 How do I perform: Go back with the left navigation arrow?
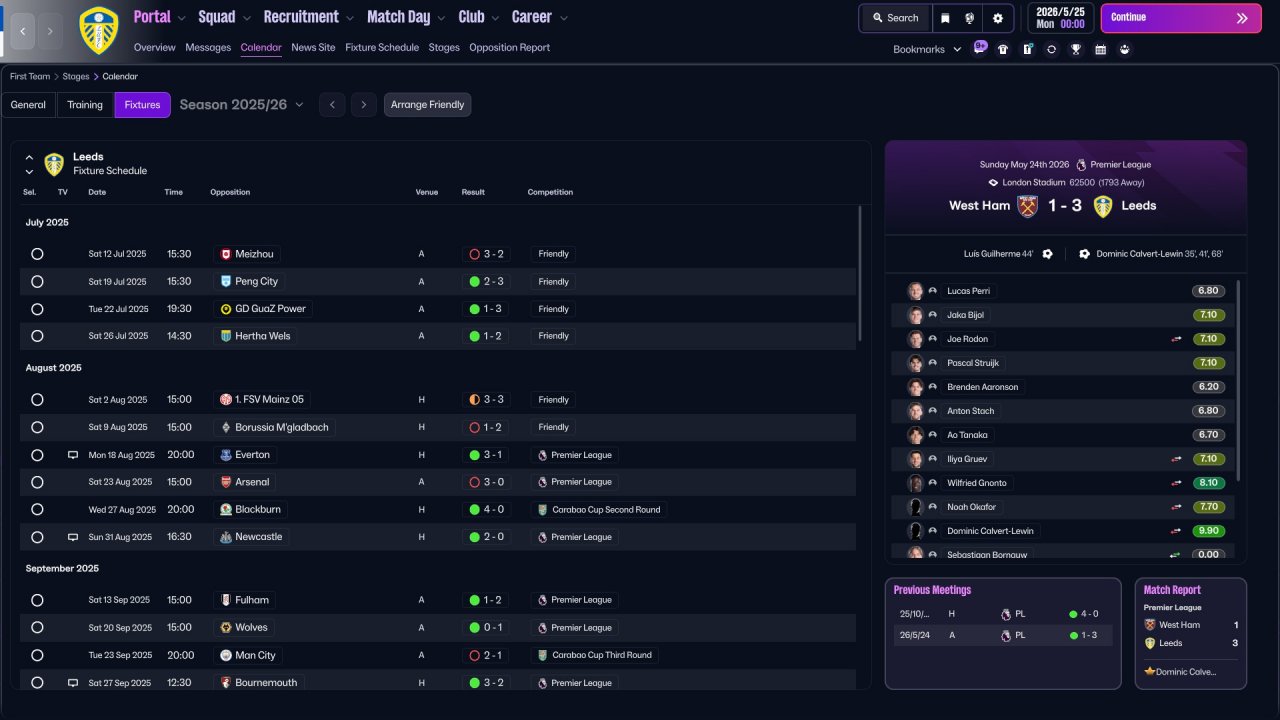pyautogui.click(x=22, y=32)
